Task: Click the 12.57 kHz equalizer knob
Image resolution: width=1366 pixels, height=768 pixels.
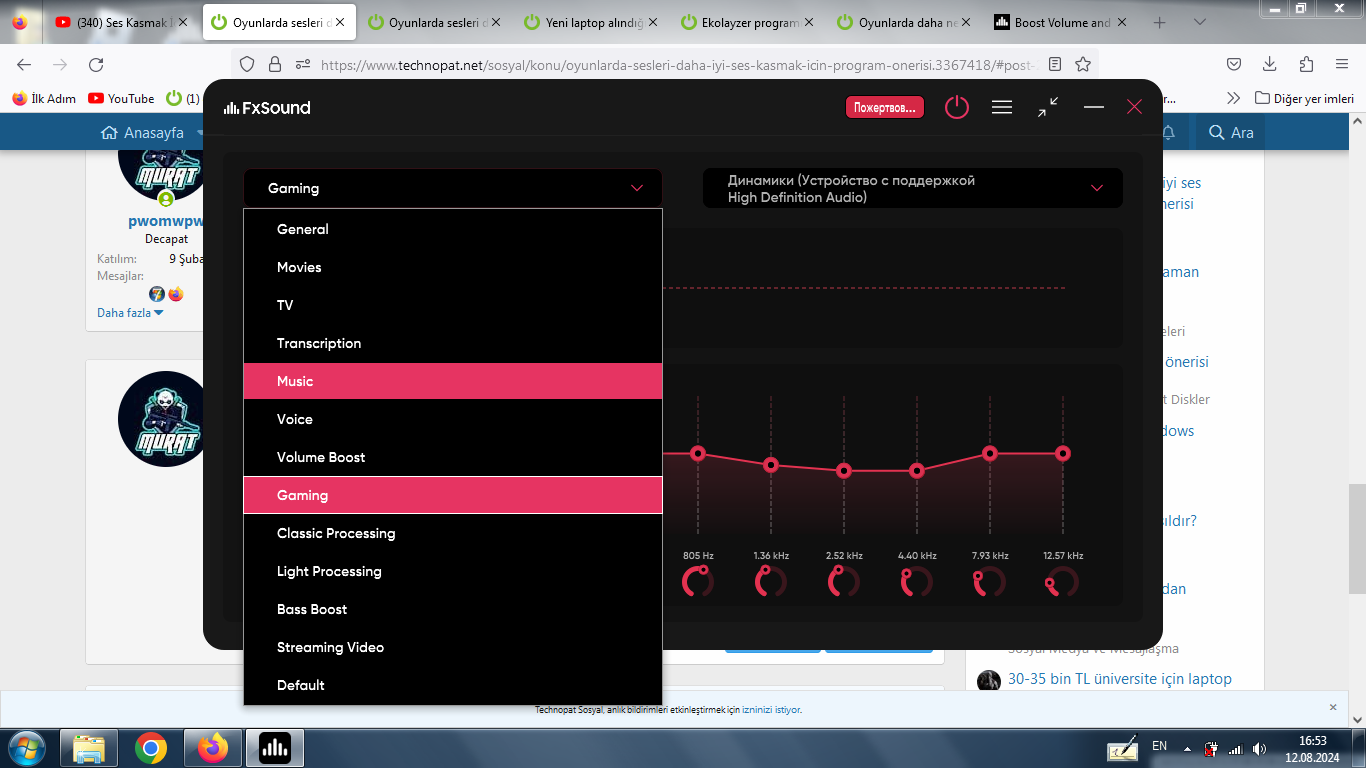Action: (x=1063, y=581)
